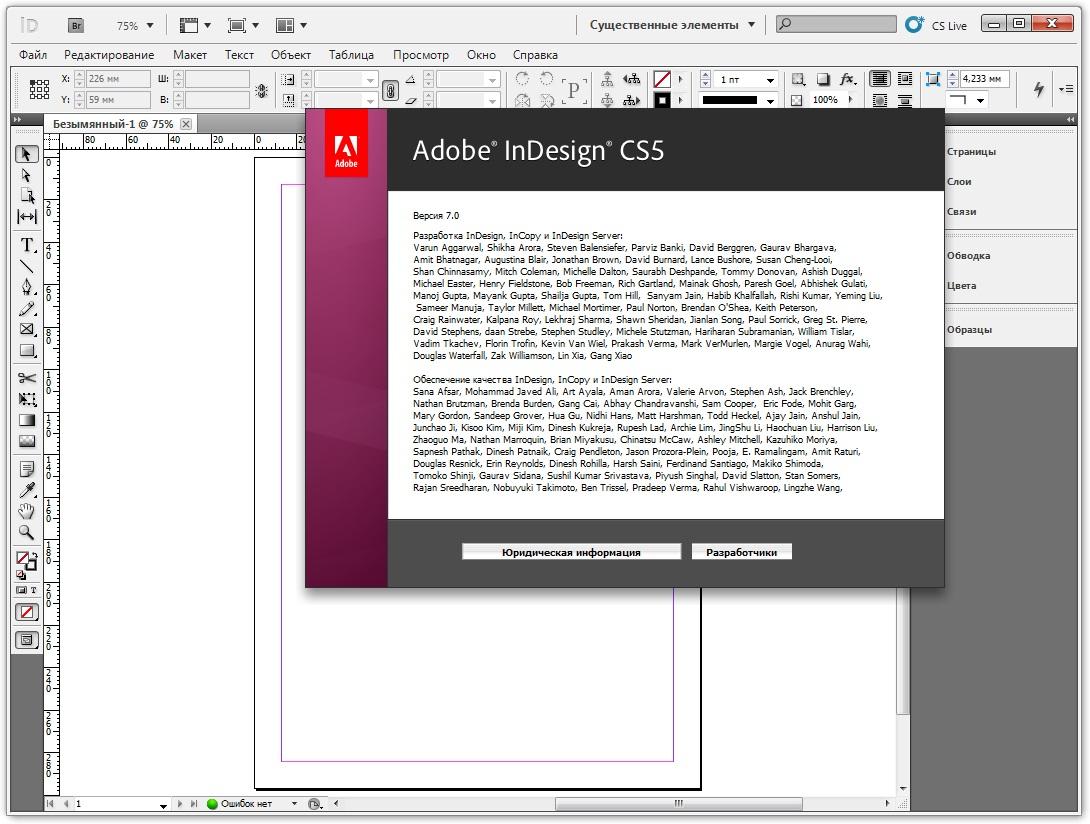The height and width of the screenshot is (824, 1090).
Task: Select the Gap tool
Action: [26, 217]
